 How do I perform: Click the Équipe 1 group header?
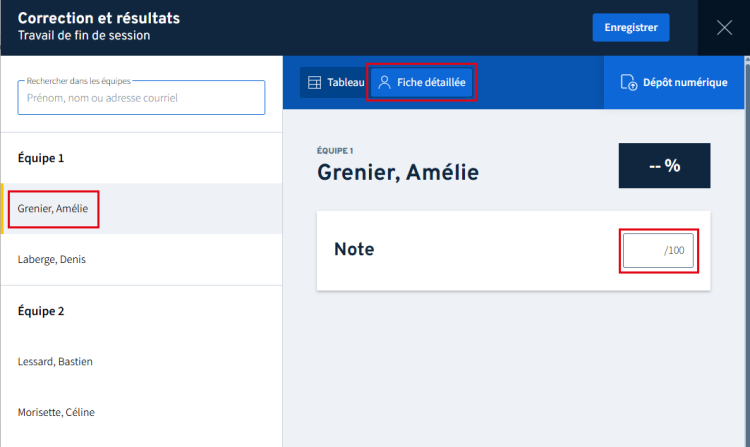click(x=41, y=158)
